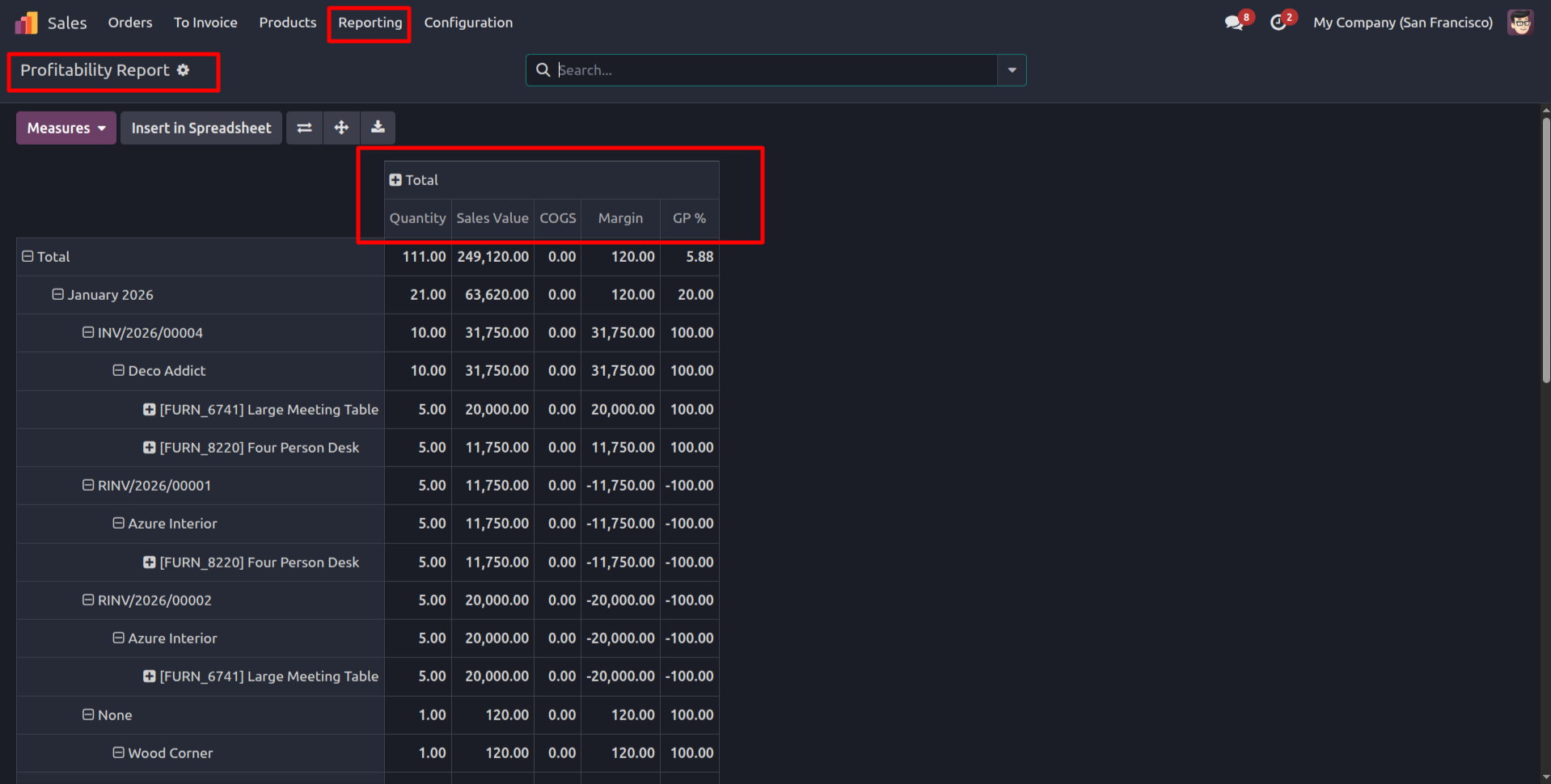Download the pivot table as xlsx
This screenshot has height=784, width=1551.
[x=378, y=128]
